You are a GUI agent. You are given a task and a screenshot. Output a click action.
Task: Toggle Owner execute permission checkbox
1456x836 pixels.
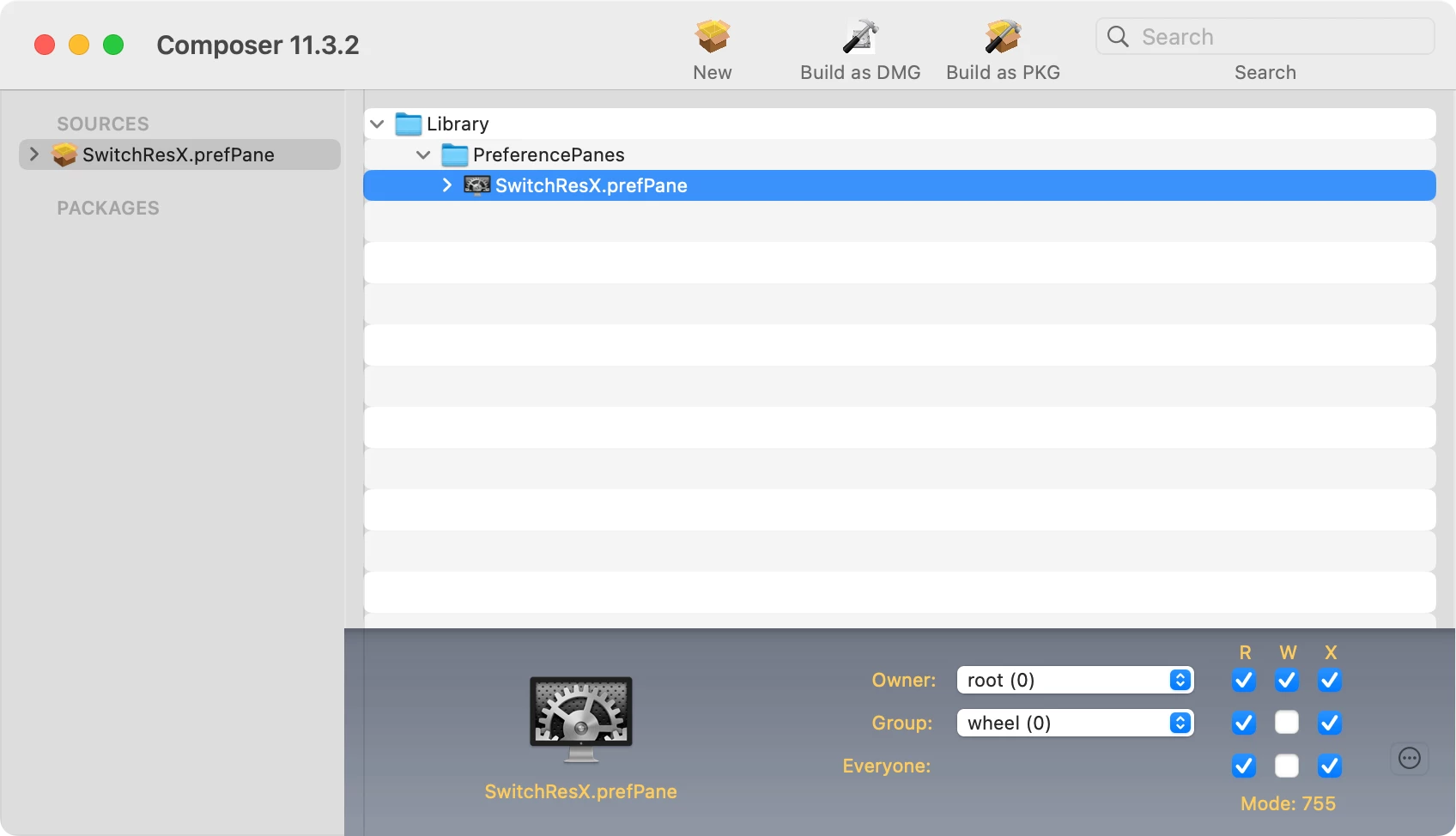point(1330,680)
